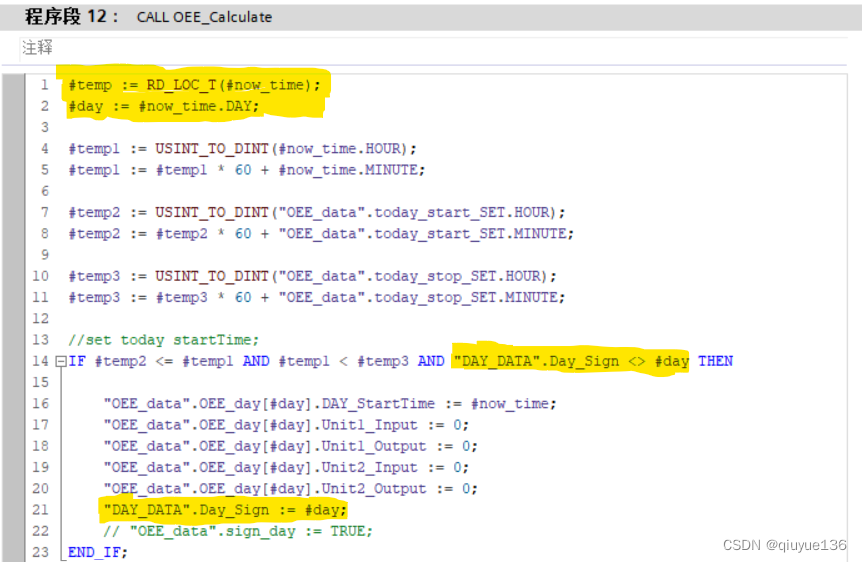Viewport: 862px width, 562px height.
Task: Click Unit1_Input assignment line
Action: [286, 425]
